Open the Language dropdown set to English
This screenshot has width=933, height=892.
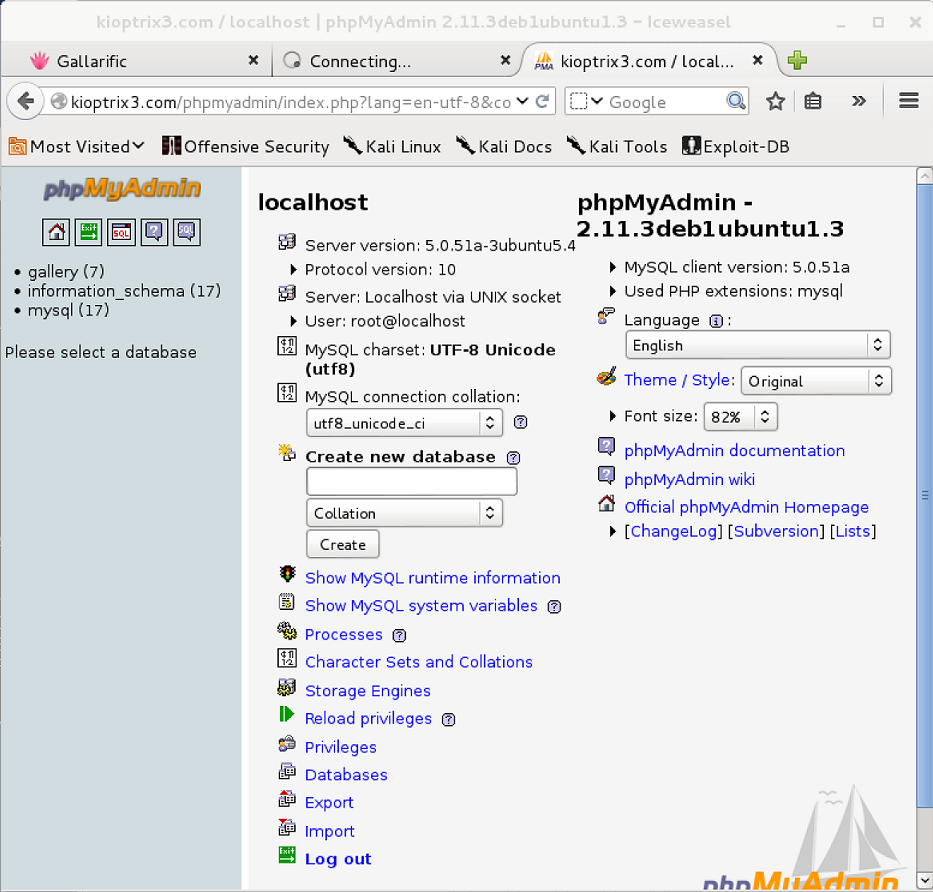coord(758,345)
